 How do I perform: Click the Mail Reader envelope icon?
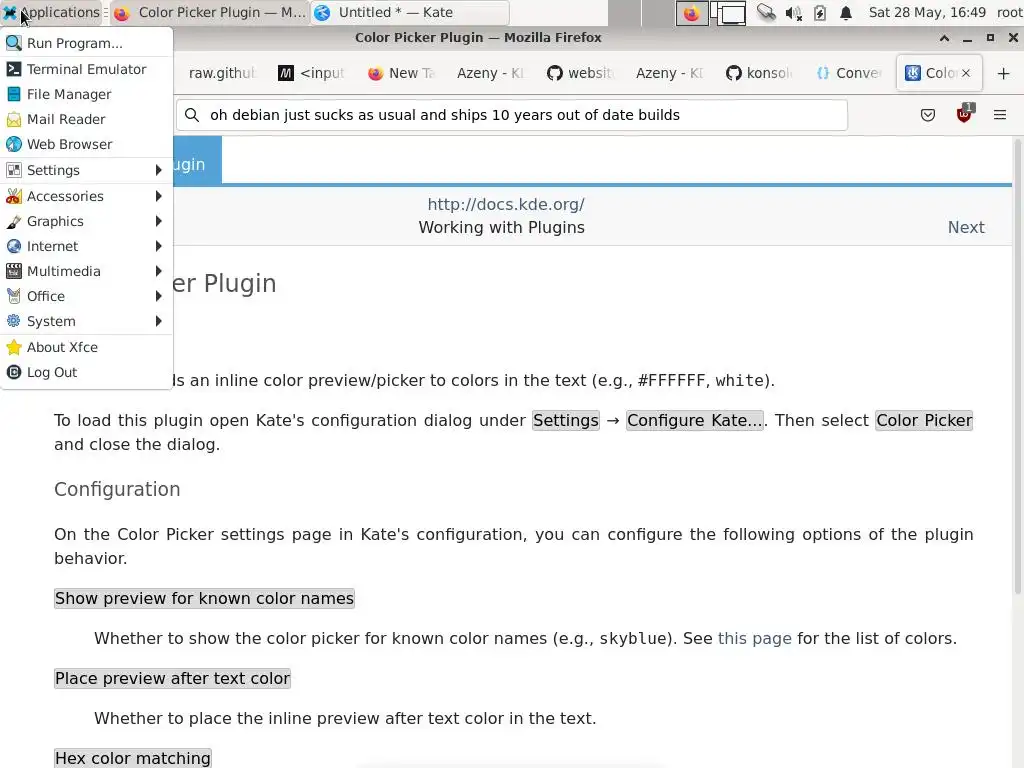tap(14, 120)
